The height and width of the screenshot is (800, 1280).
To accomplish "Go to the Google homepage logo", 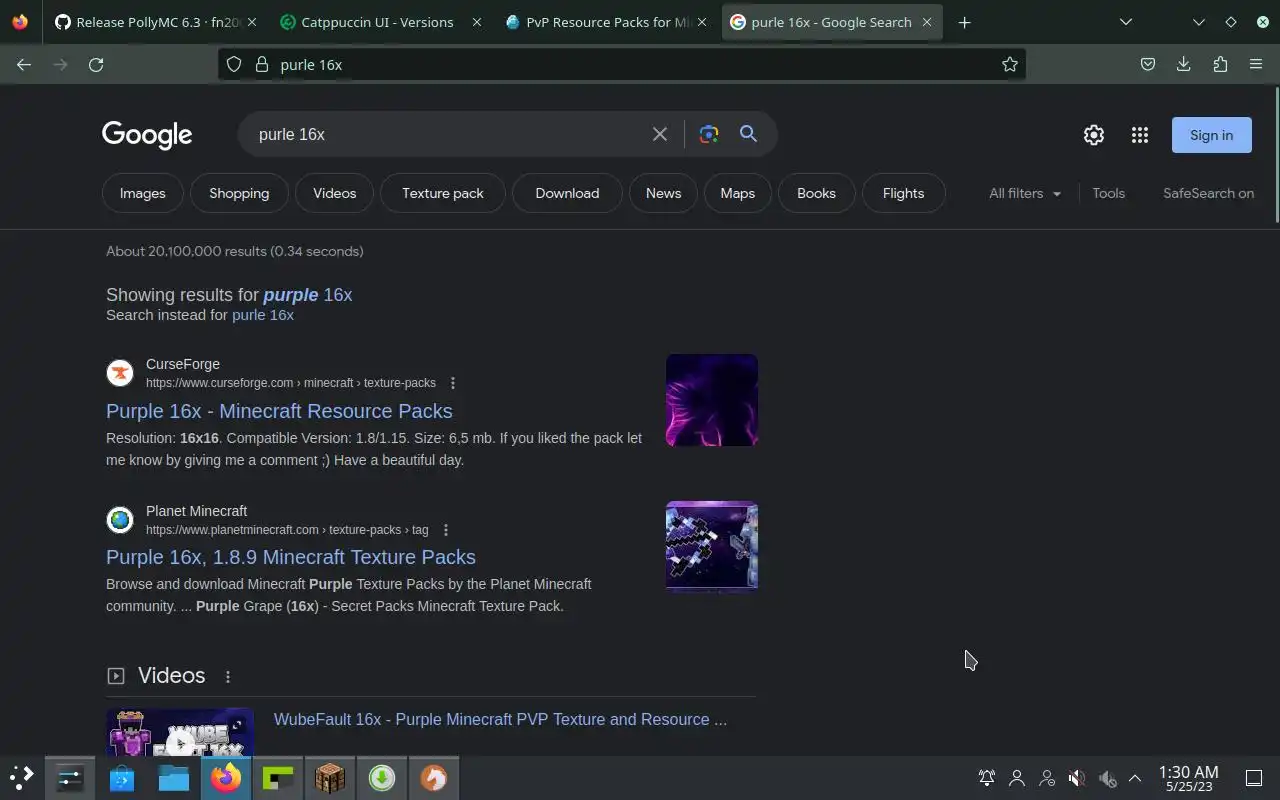I will (147, 135).
